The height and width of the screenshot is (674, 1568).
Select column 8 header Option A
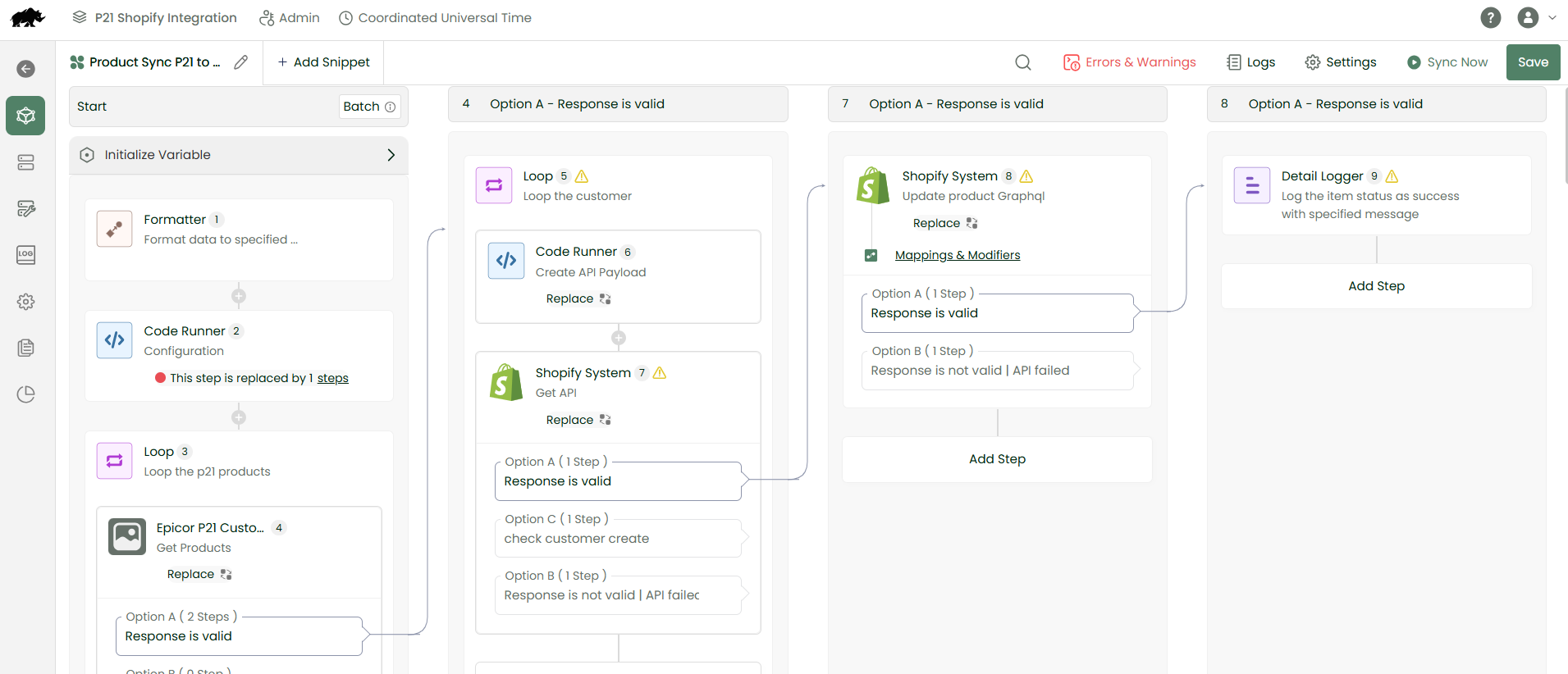point(1376,104)
